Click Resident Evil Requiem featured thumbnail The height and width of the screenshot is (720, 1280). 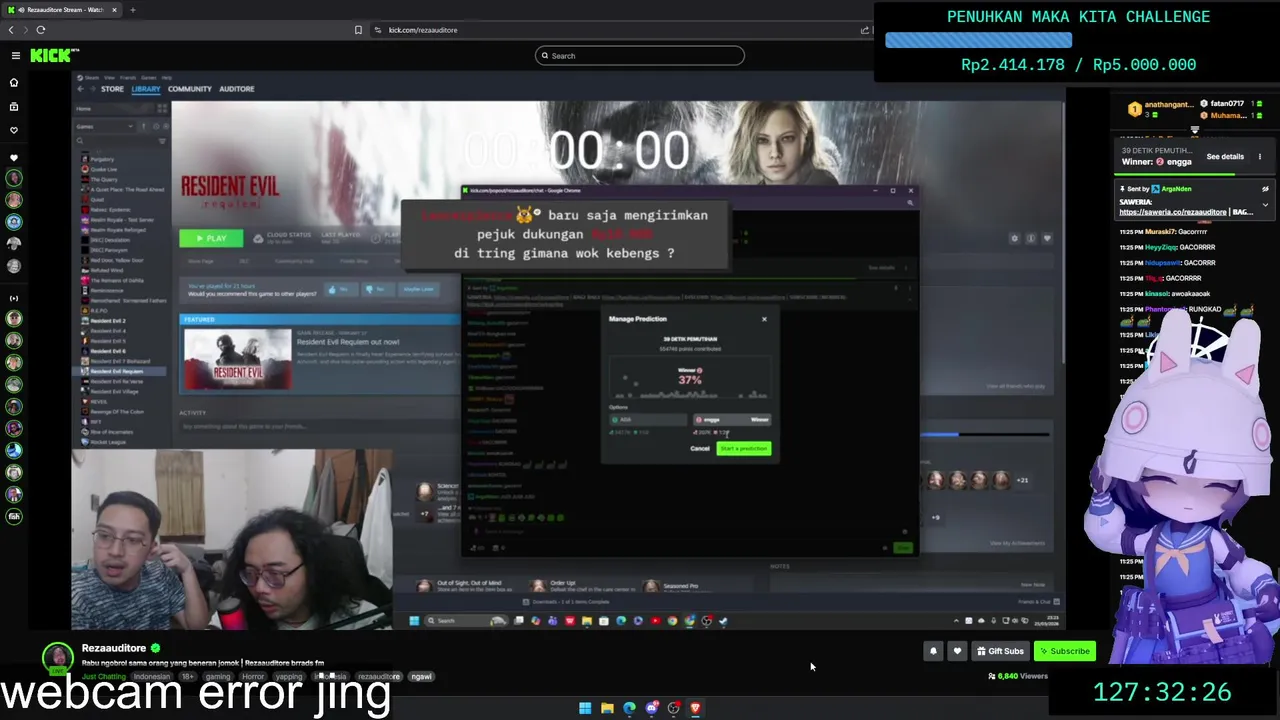238,358
